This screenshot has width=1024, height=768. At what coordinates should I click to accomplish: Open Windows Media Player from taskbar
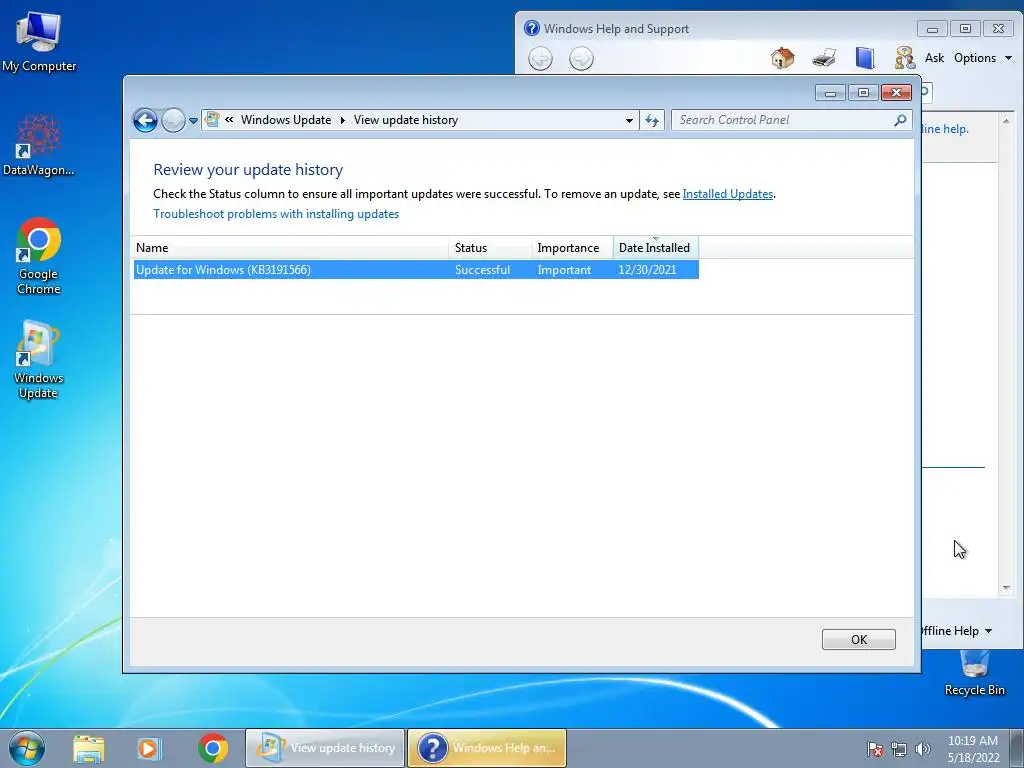(x=149, y=748)
